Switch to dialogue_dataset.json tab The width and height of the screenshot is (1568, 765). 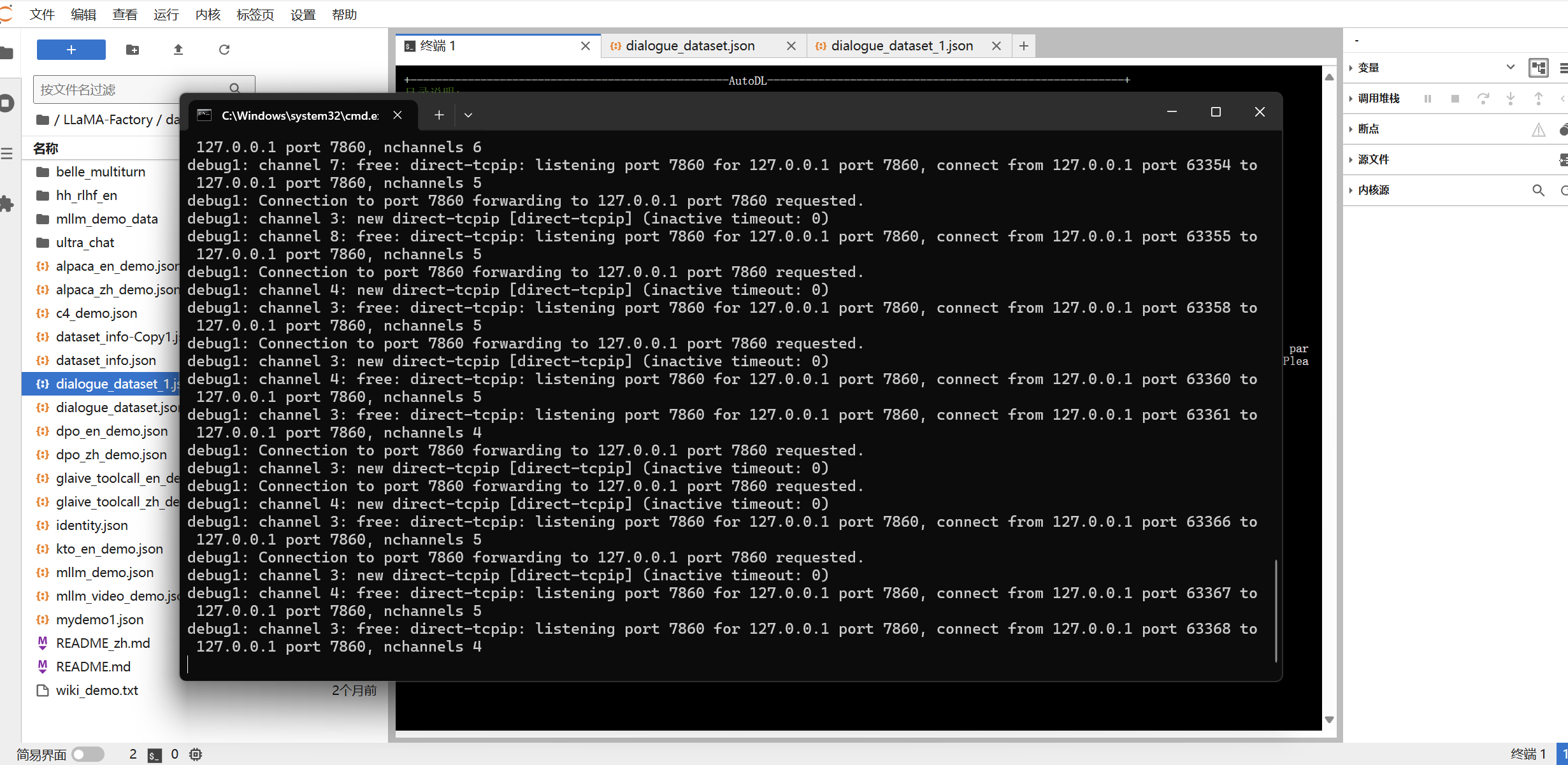tap(690, 46)
